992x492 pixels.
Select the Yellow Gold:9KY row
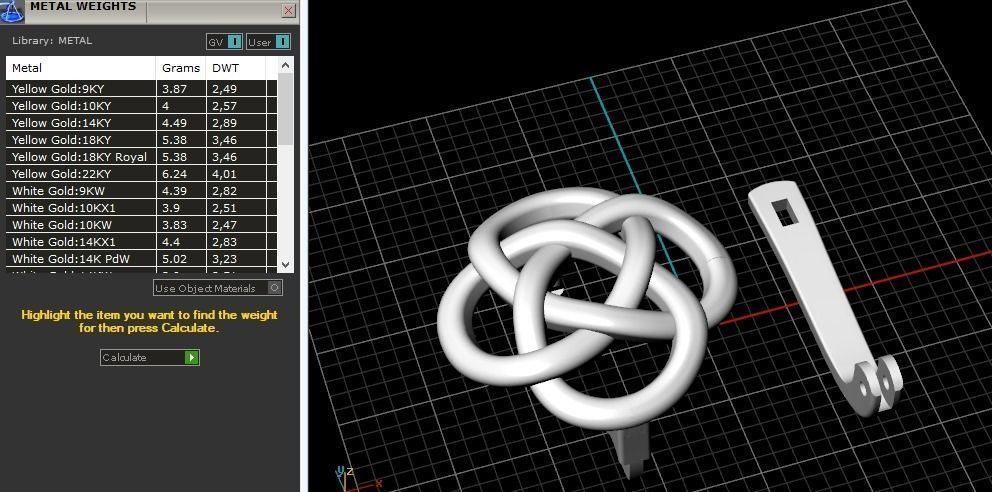(142, 89)
